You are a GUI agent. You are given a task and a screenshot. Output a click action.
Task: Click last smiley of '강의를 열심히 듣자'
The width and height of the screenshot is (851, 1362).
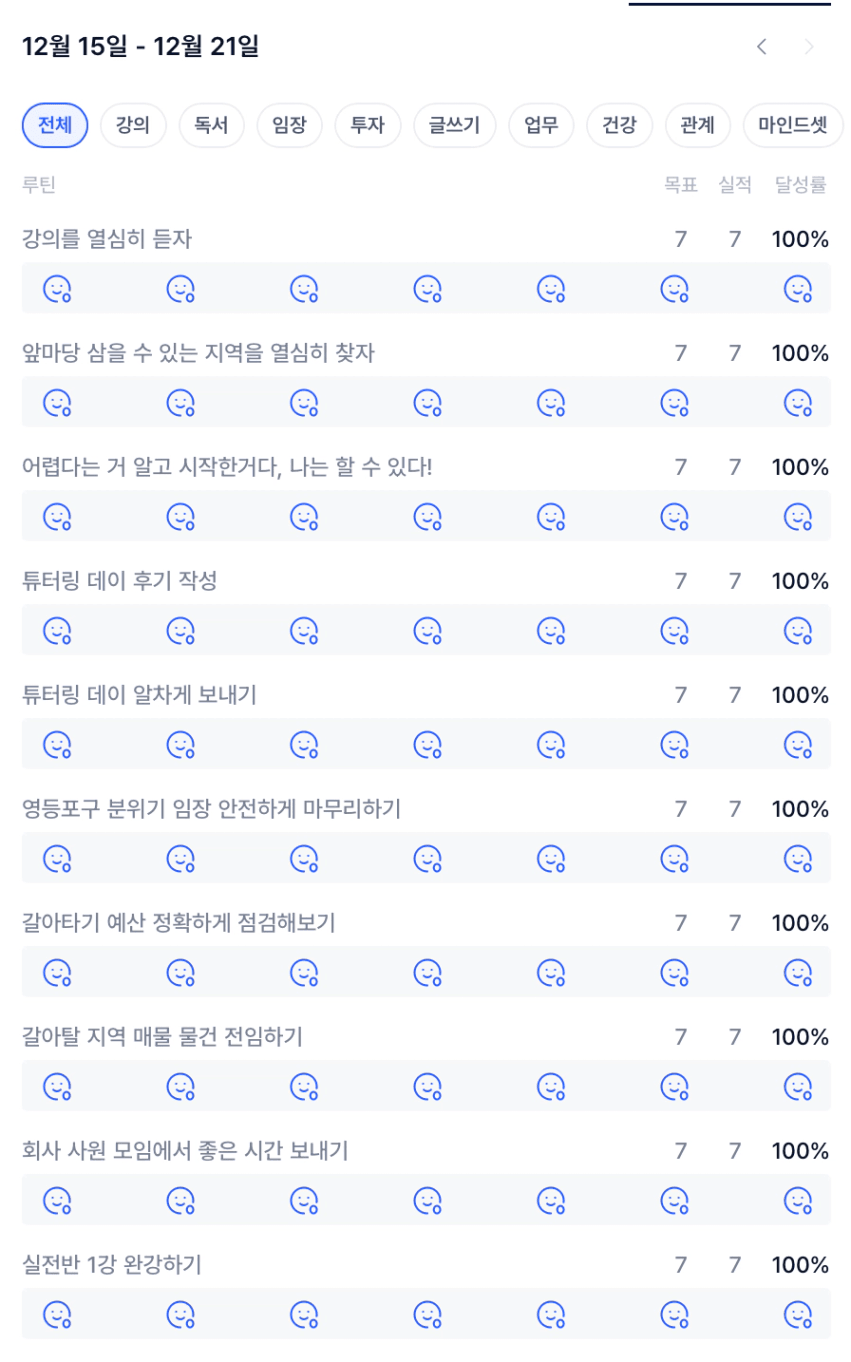797,289
